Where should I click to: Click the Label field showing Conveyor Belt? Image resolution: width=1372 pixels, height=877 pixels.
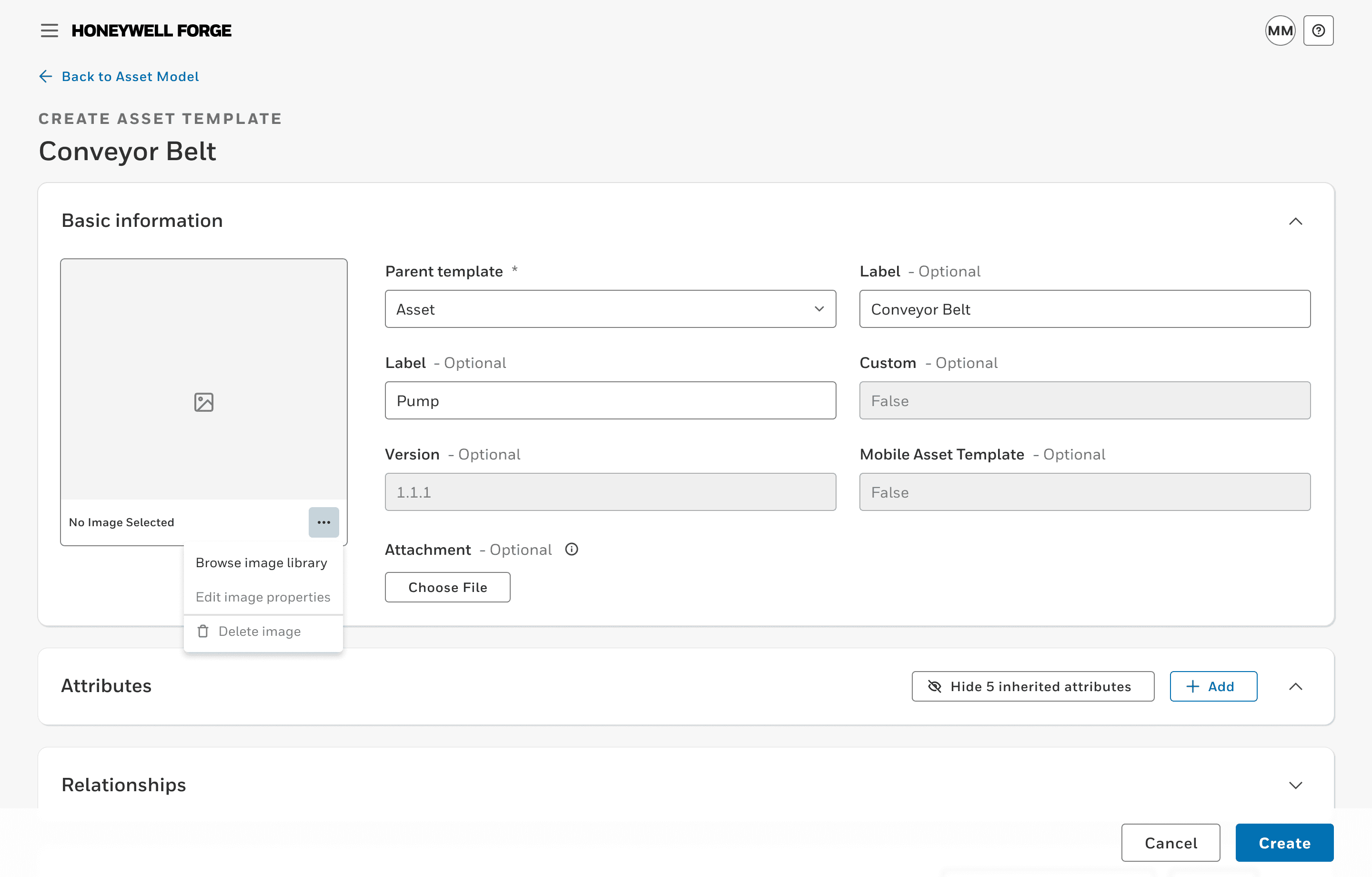tap(1085, 309)
